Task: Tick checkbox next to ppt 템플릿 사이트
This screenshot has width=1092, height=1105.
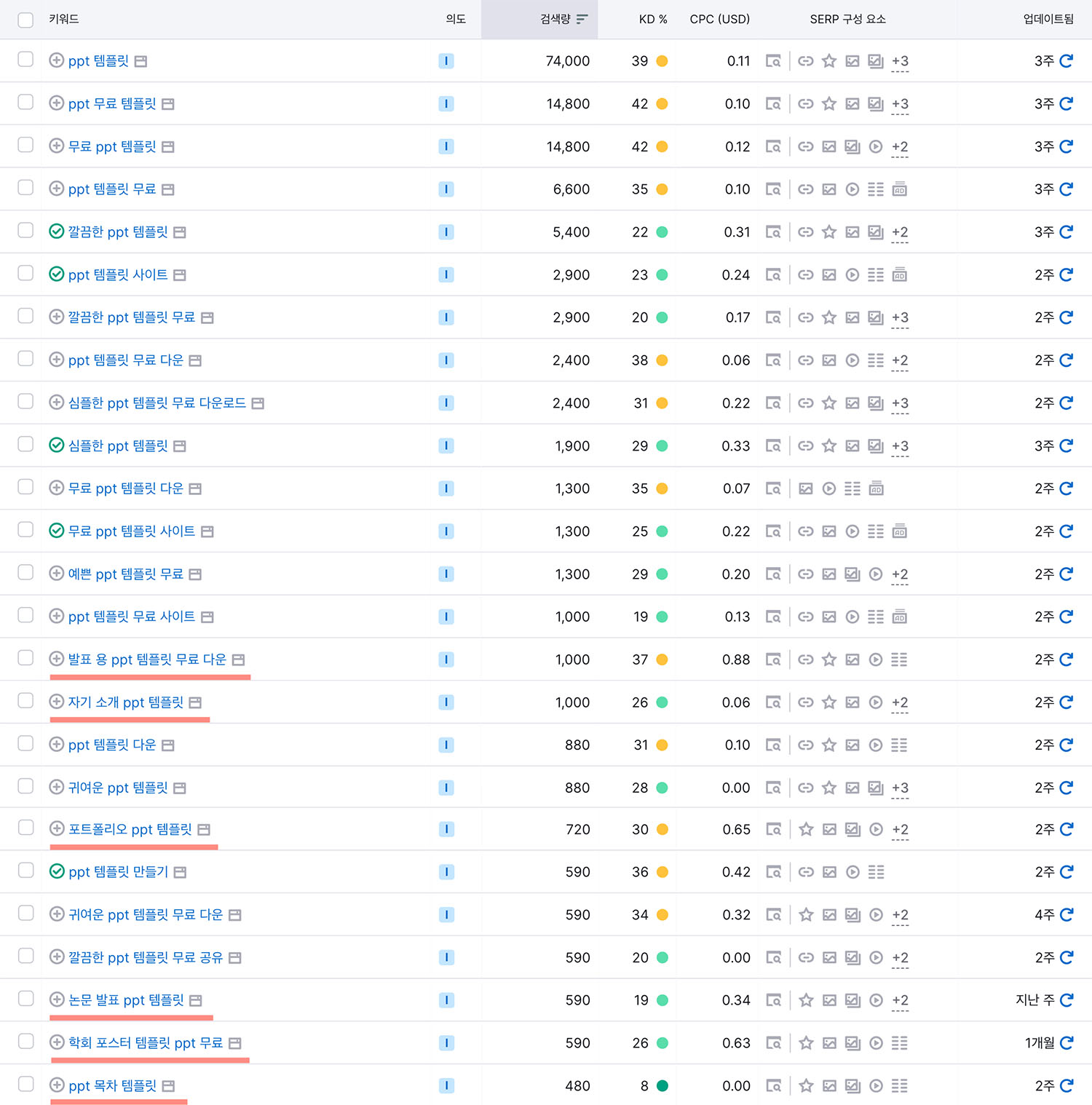Action: click(x=25, y=273)
